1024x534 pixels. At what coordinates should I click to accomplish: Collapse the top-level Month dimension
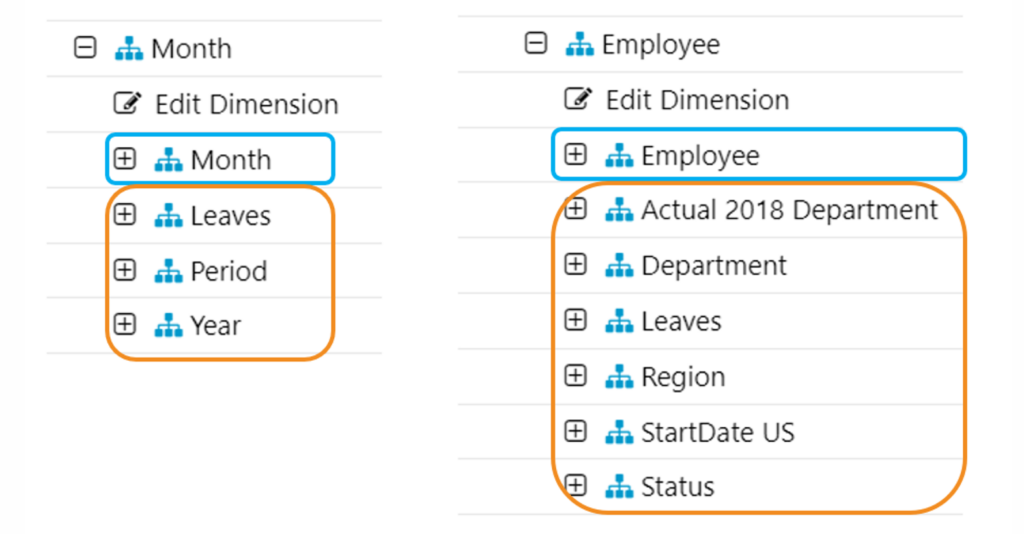86,48
